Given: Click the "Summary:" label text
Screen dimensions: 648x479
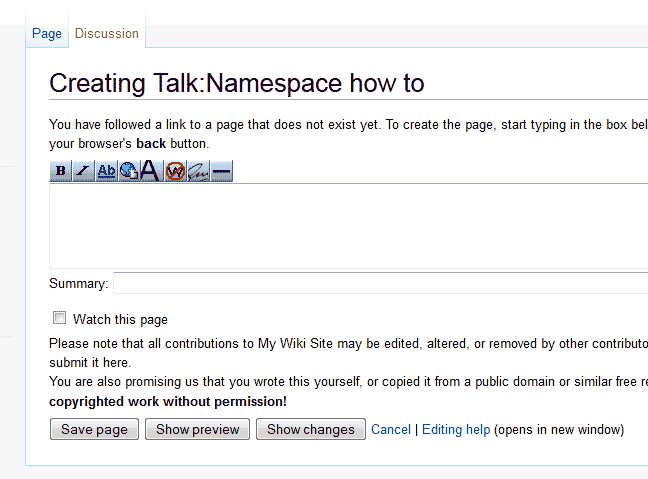Looking at the screenshot, I should pyautogui.click(x=78, y=284).
